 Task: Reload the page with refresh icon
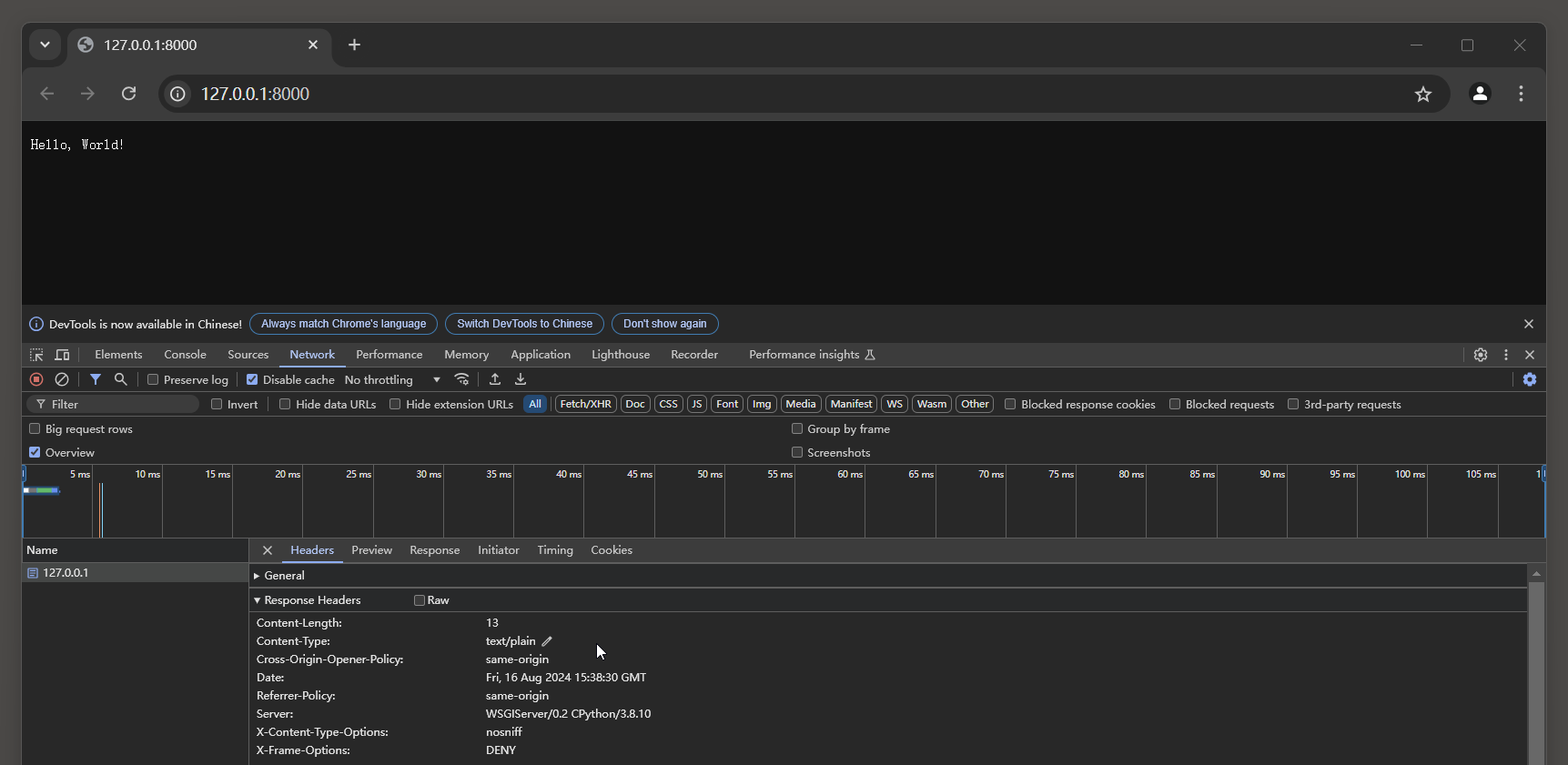point(129,94)
